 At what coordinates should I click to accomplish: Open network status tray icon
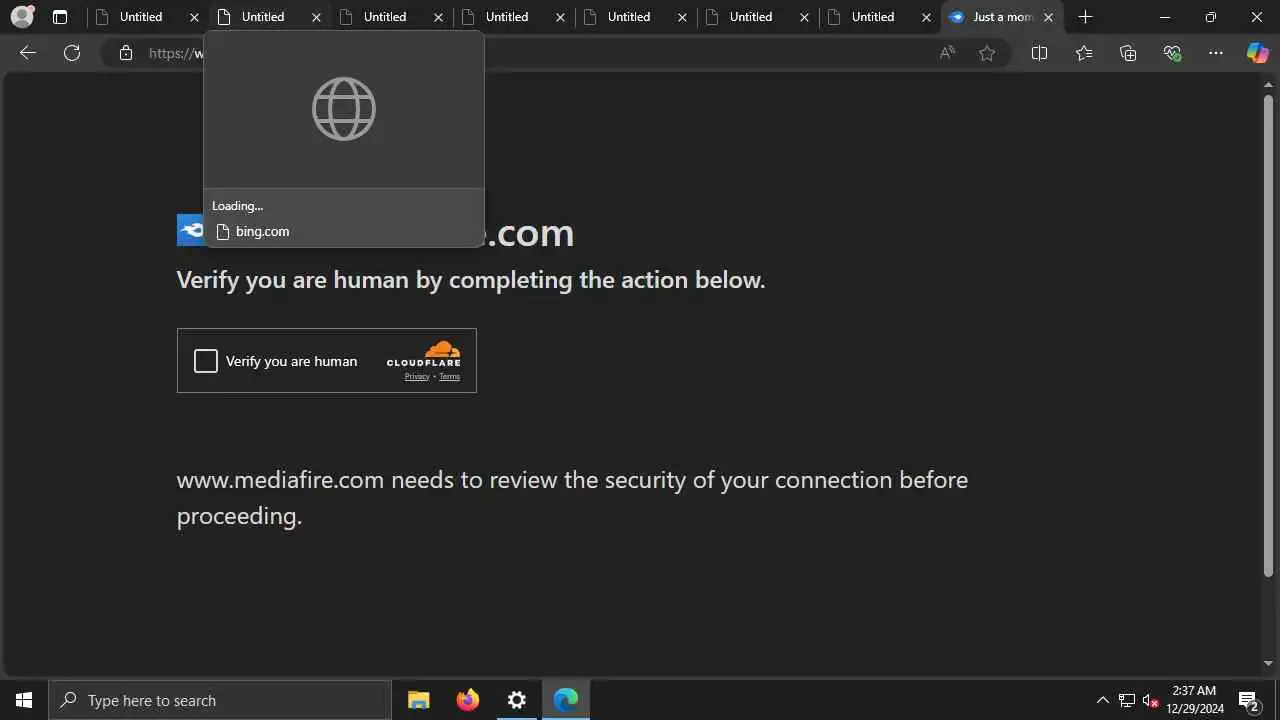(1127, 700)
